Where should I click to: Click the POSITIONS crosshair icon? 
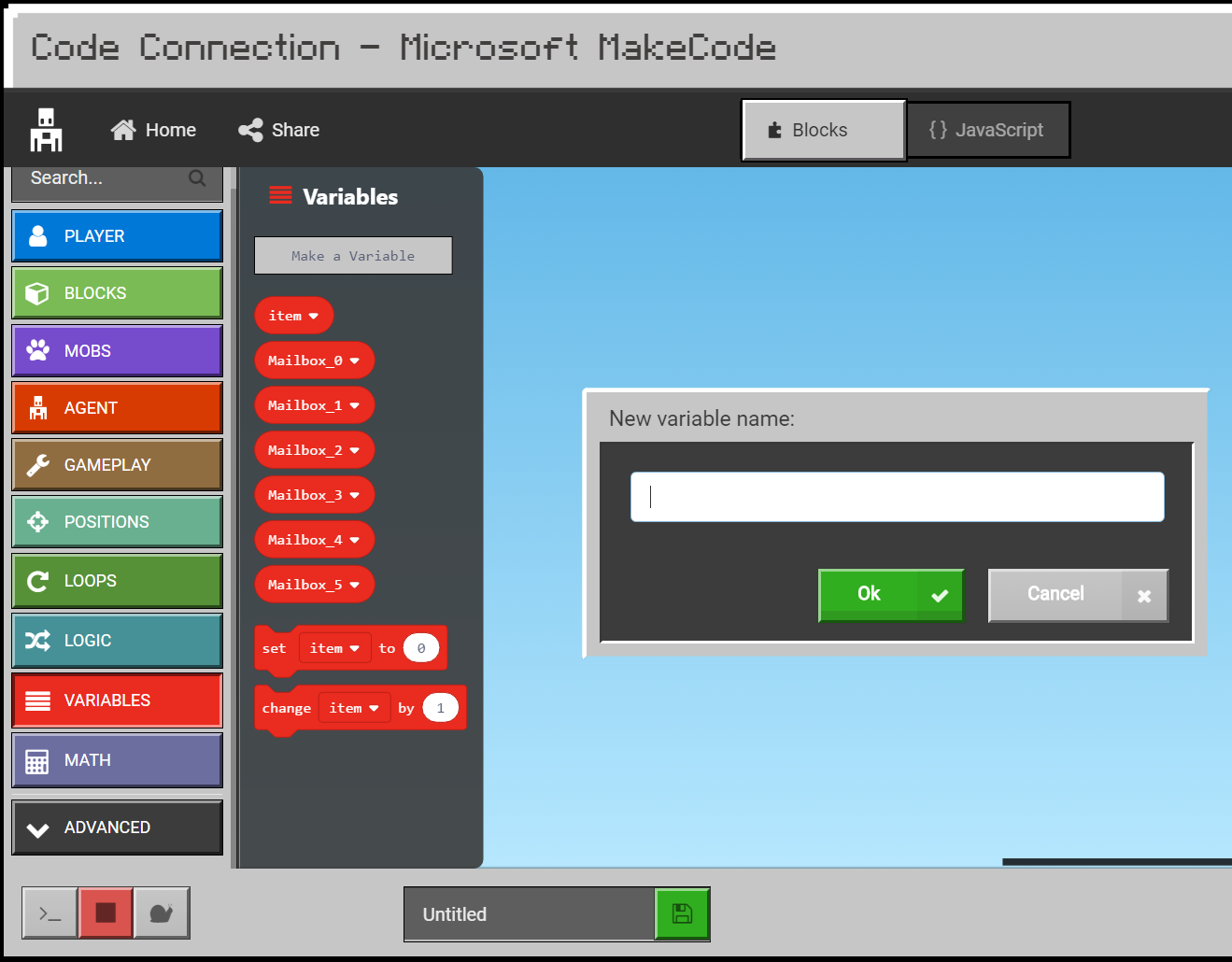point(37,522)
